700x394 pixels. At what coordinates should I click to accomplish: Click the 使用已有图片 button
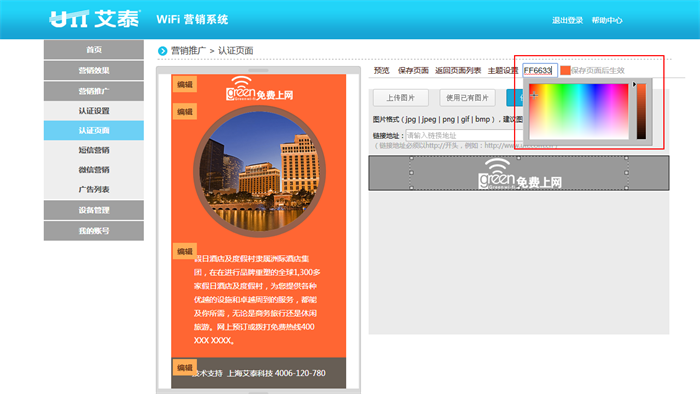(x=467, y=98)
